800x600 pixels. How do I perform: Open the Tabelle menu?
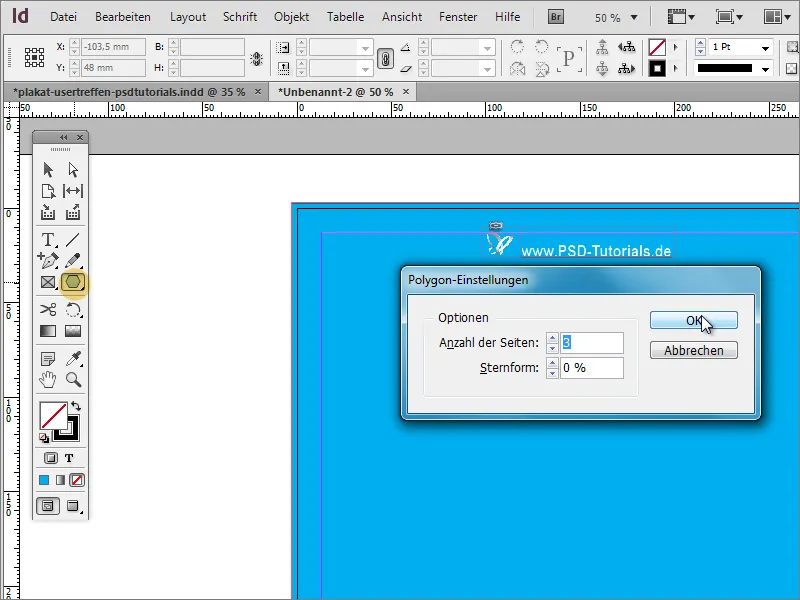pos(345,17)
